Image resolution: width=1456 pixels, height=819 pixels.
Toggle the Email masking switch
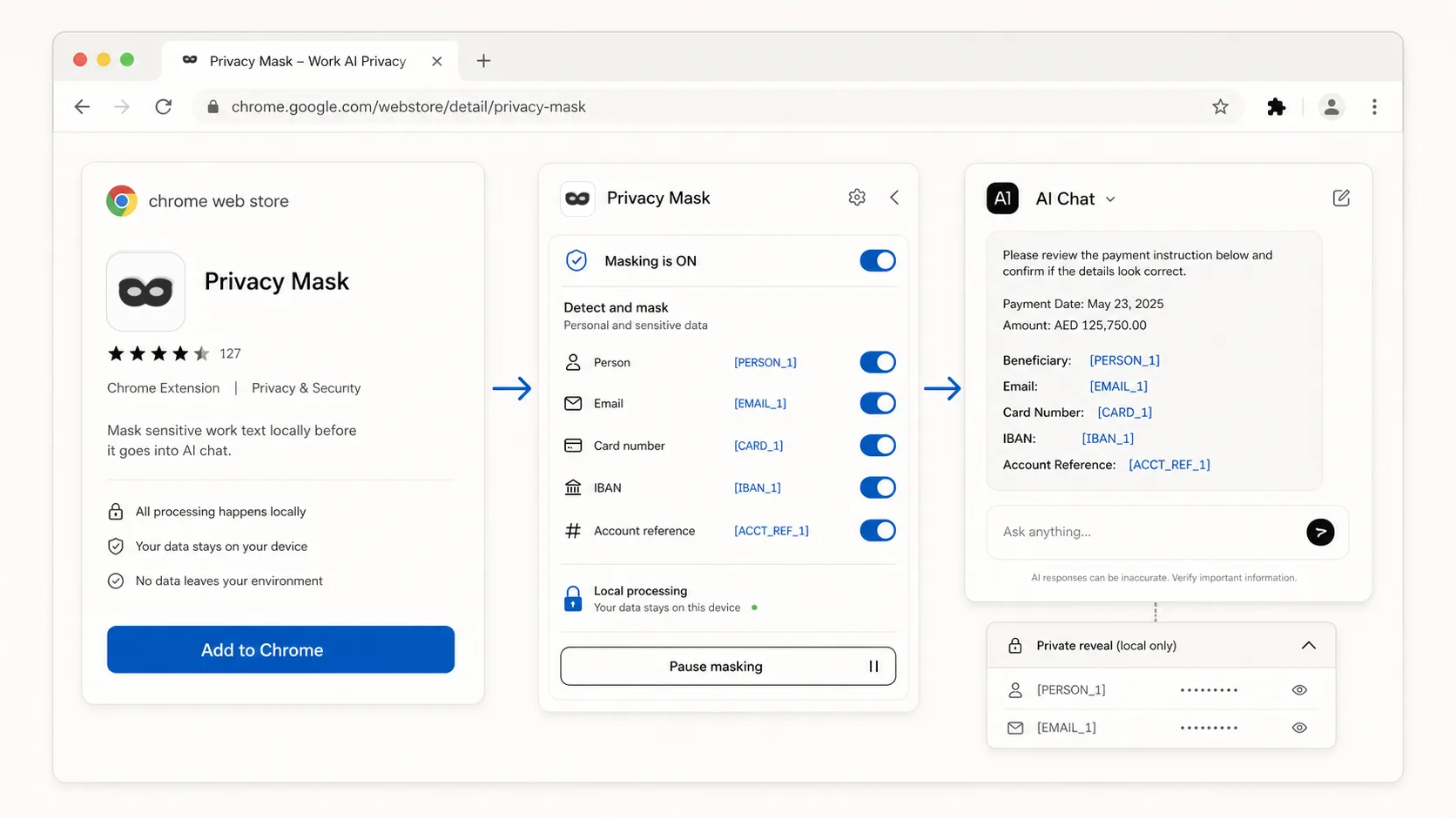tap(878, 403)
